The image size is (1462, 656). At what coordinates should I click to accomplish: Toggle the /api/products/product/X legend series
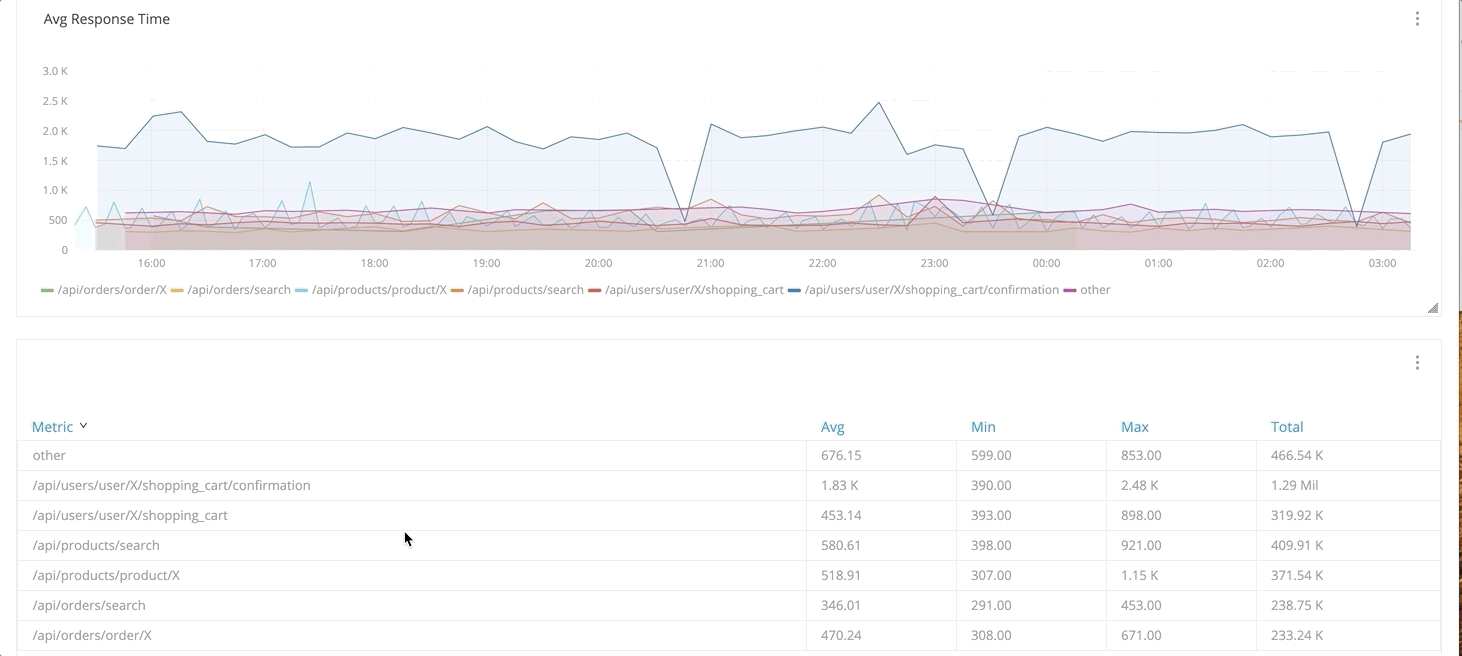(378, 290)
